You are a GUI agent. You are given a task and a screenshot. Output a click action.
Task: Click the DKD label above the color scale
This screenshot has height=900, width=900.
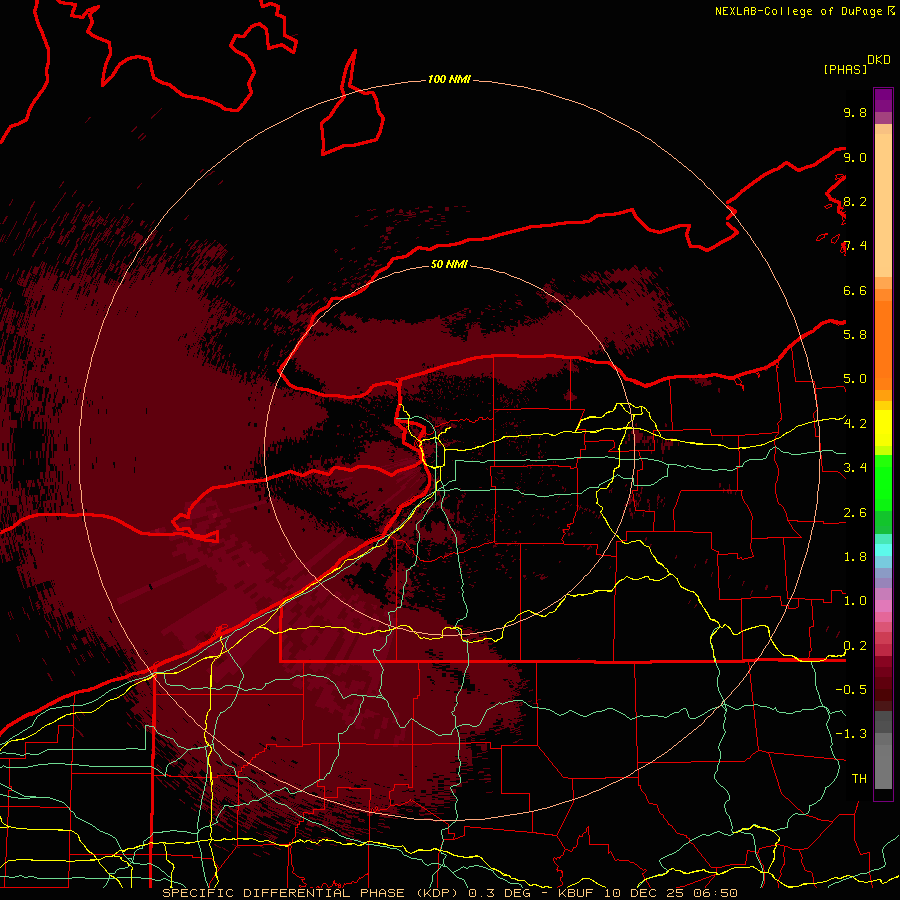[878, 60]
